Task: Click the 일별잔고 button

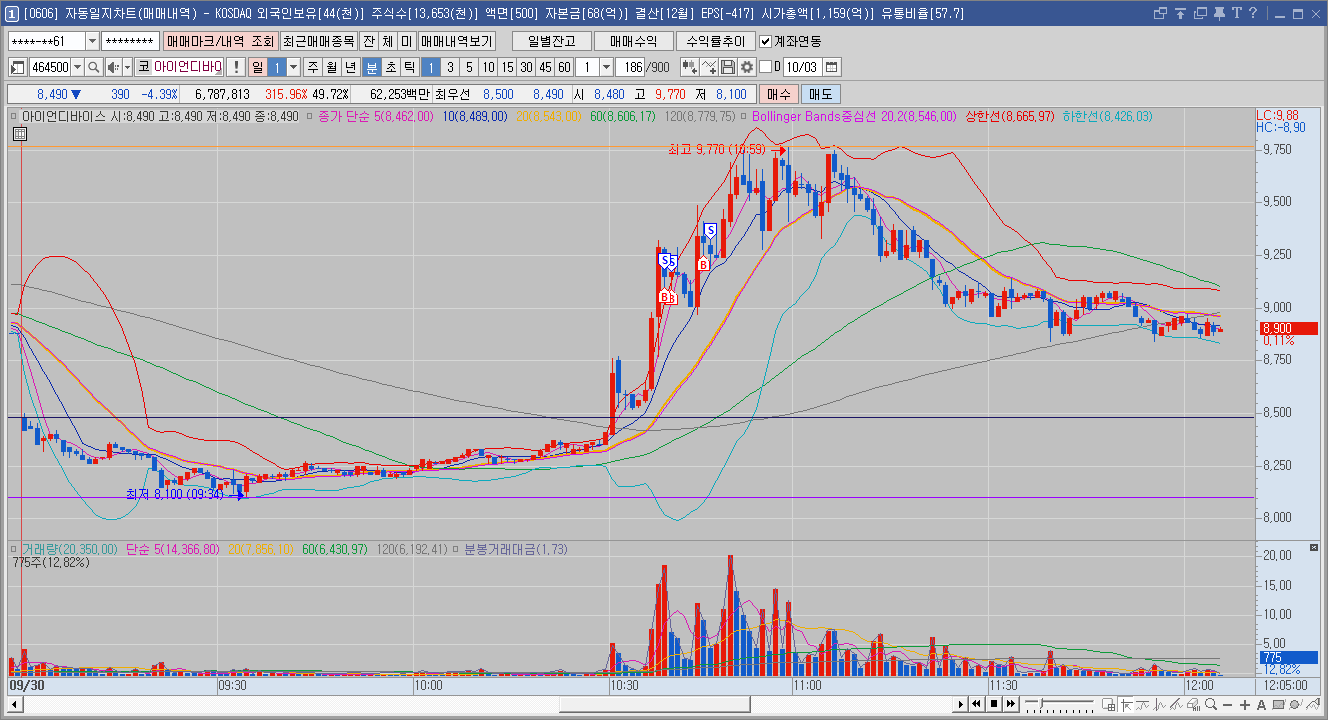Action: pyautogui.click(x=552, y=41)
